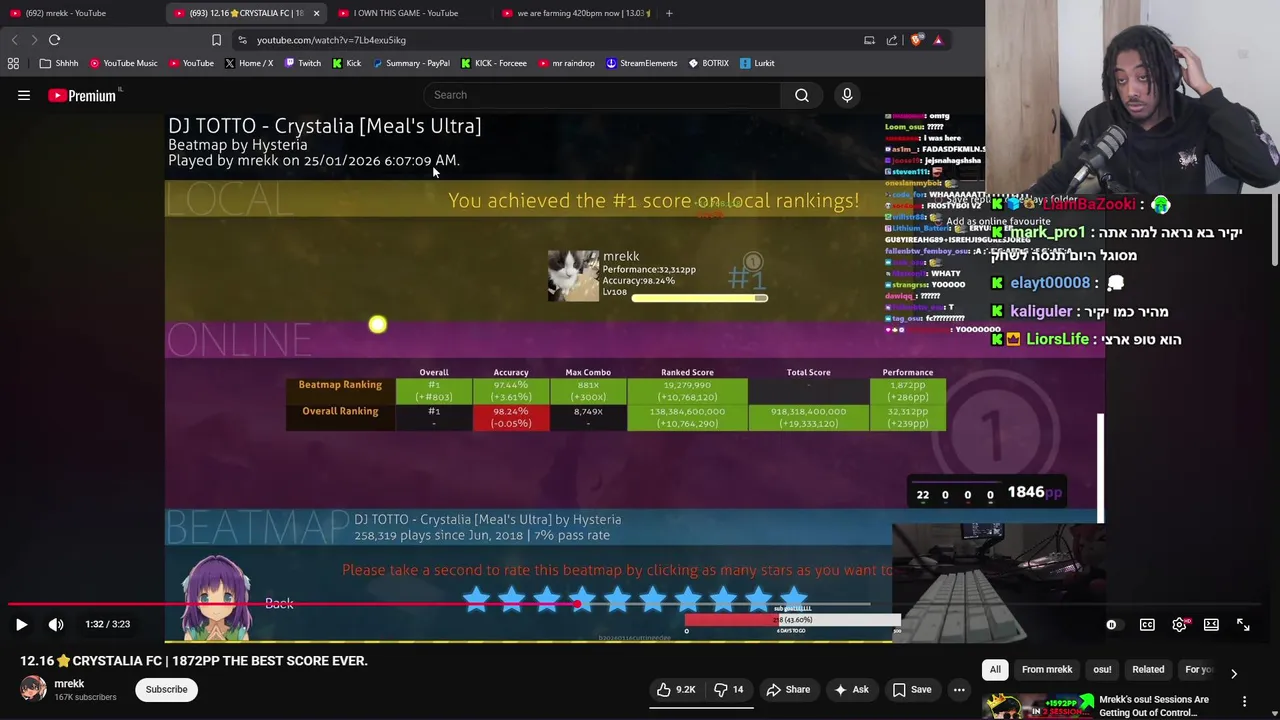Open mrekk channel name link
Viewport: 1280px width, 720px height.
click(69, 683)
